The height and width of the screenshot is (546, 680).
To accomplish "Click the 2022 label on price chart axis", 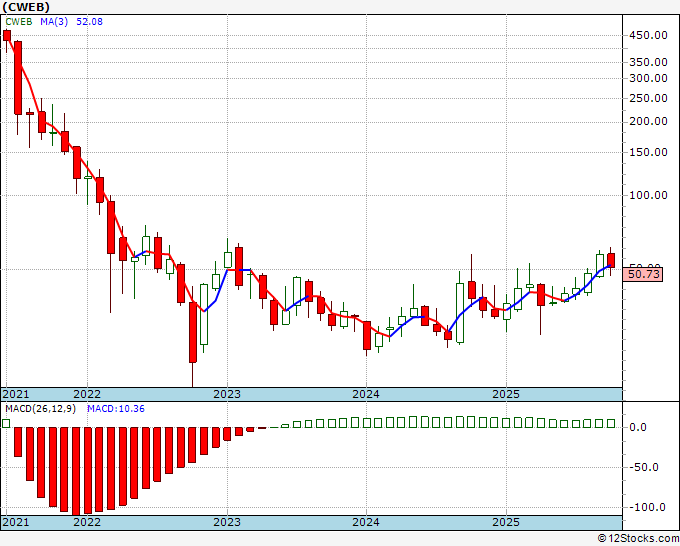I will [87, 394].
